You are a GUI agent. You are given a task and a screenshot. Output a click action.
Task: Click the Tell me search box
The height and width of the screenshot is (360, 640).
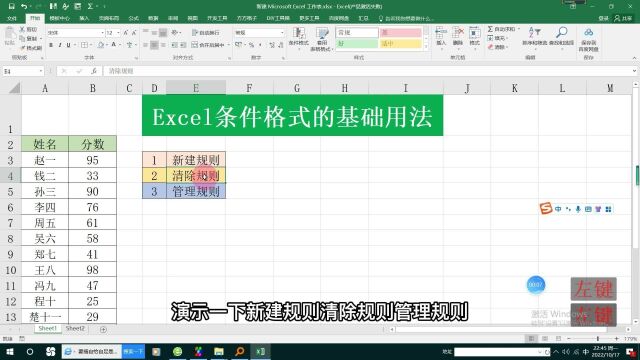click(406, 18)
